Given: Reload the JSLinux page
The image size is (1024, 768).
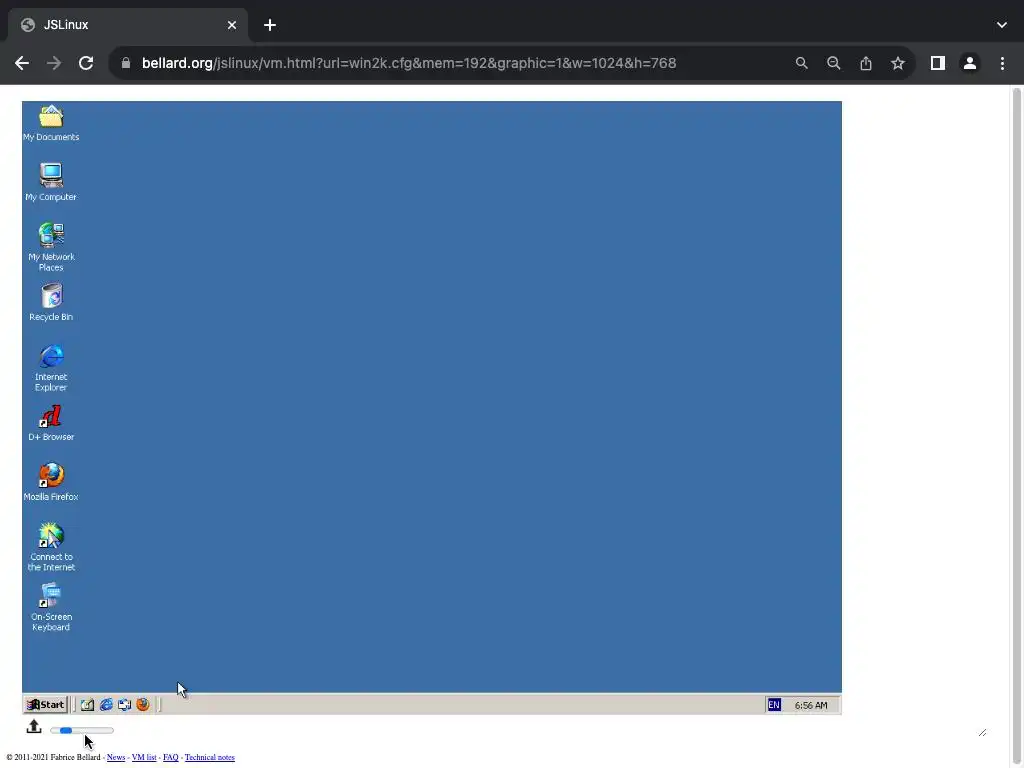Looking at the screenshot, I should click(x=86, y=63).
